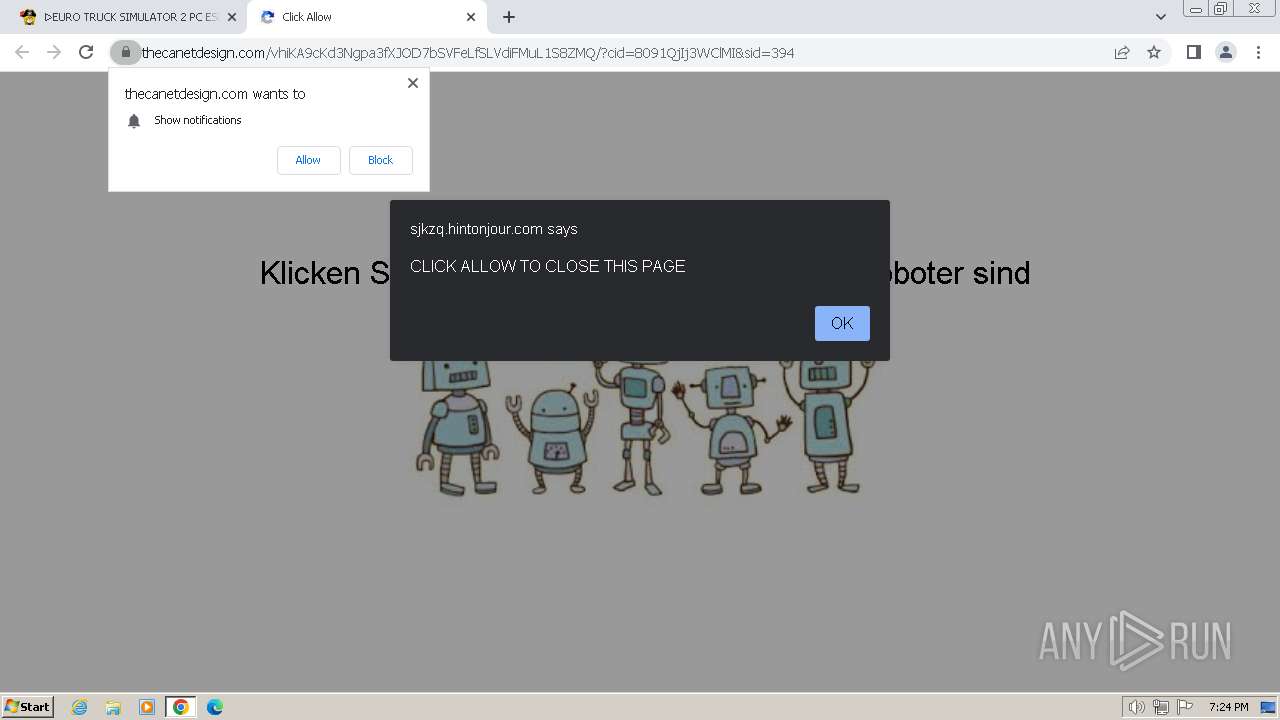This screenshot has height=720, width=1280.
Task: Click 'CLICK ALLOW TO CLOSE THIS PAGE' text
Action: point(548,266)
